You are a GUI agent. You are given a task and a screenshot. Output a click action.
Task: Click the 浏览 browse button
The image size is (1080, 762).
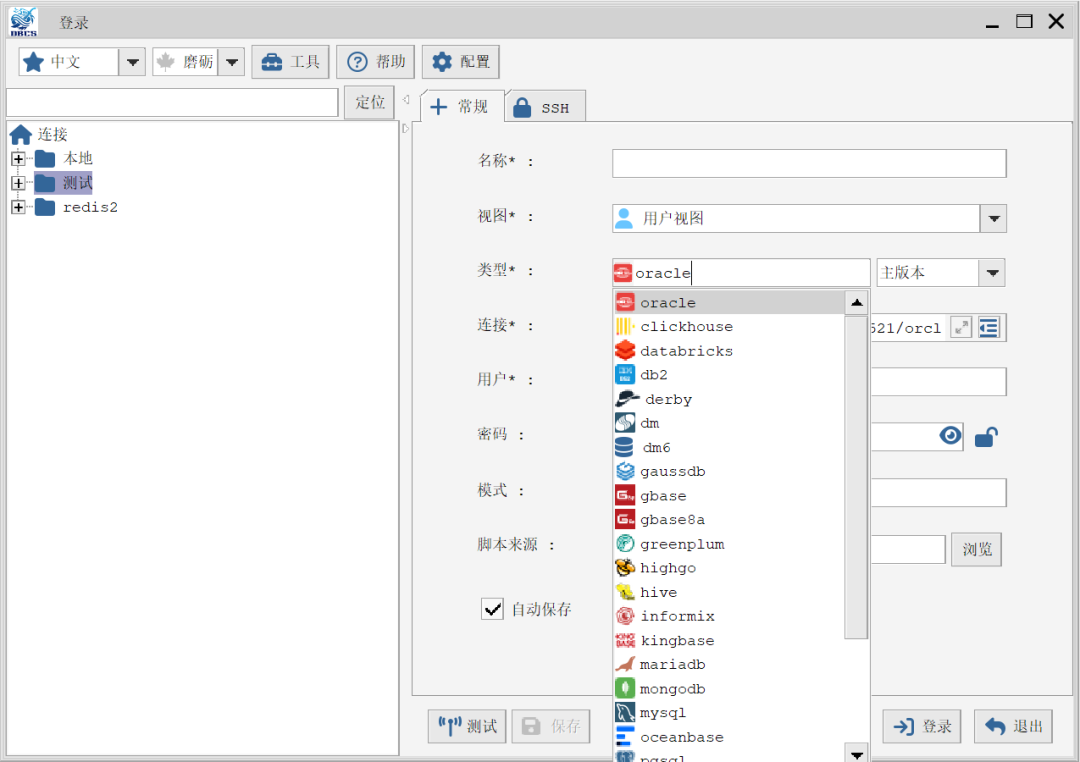[x=976, y=549]
